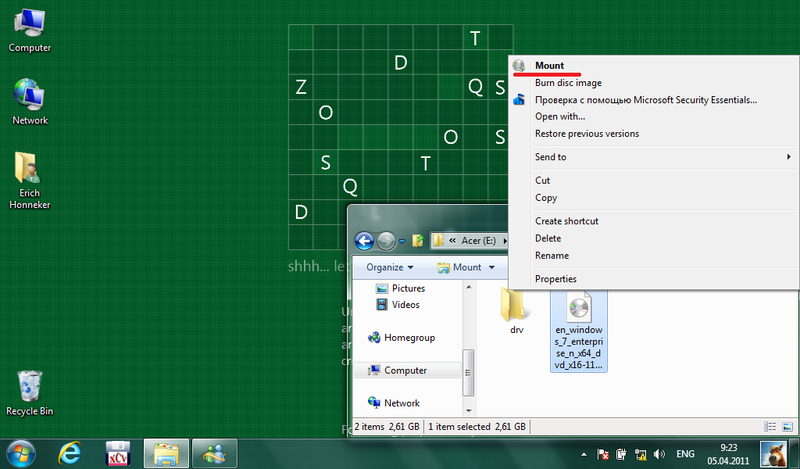Open the volume speaker tray icon

pyautogui.click(x=659, y=454)
